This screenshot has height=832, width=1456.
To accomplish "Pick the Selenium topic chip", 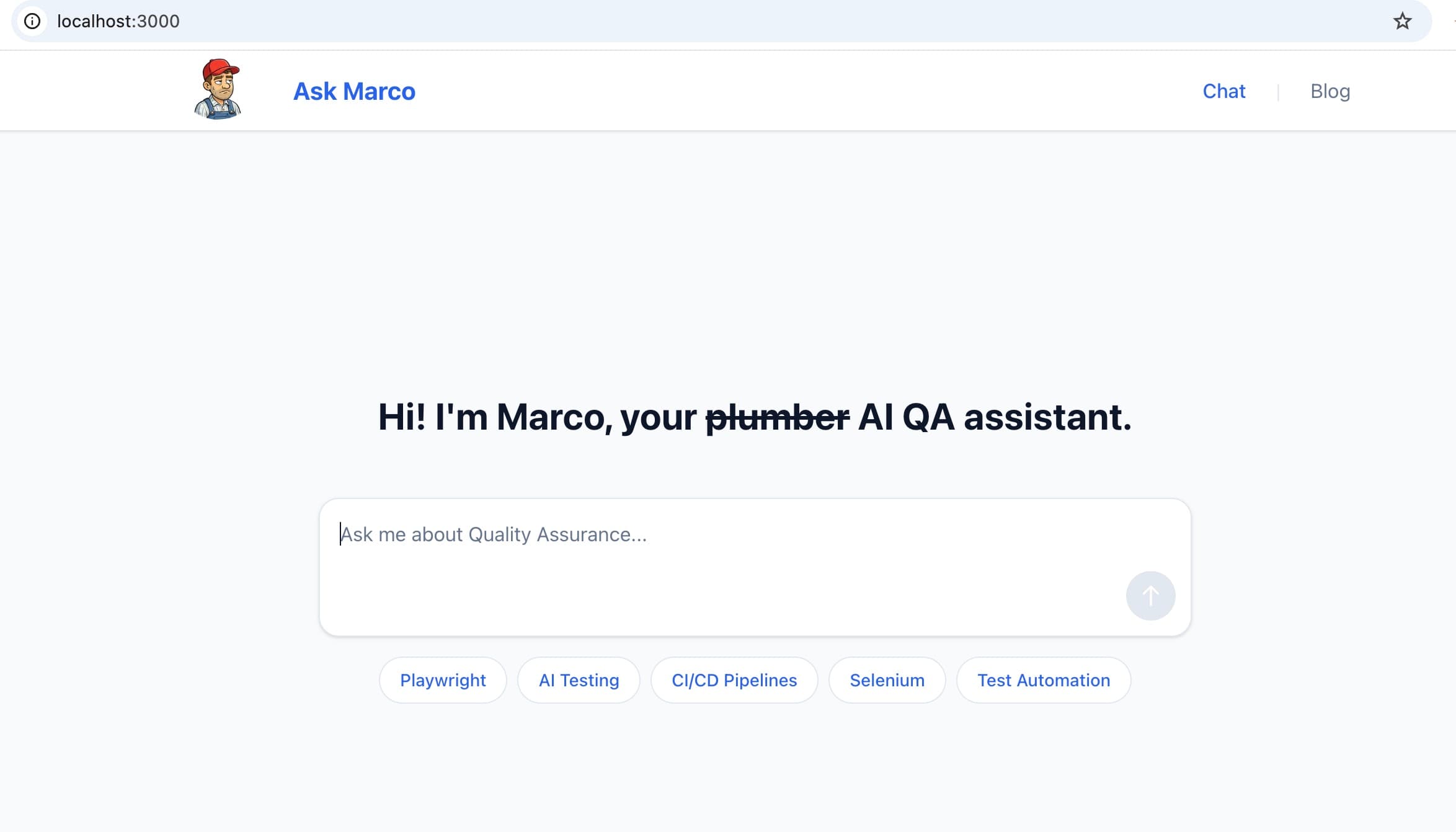I will (886, 680).
